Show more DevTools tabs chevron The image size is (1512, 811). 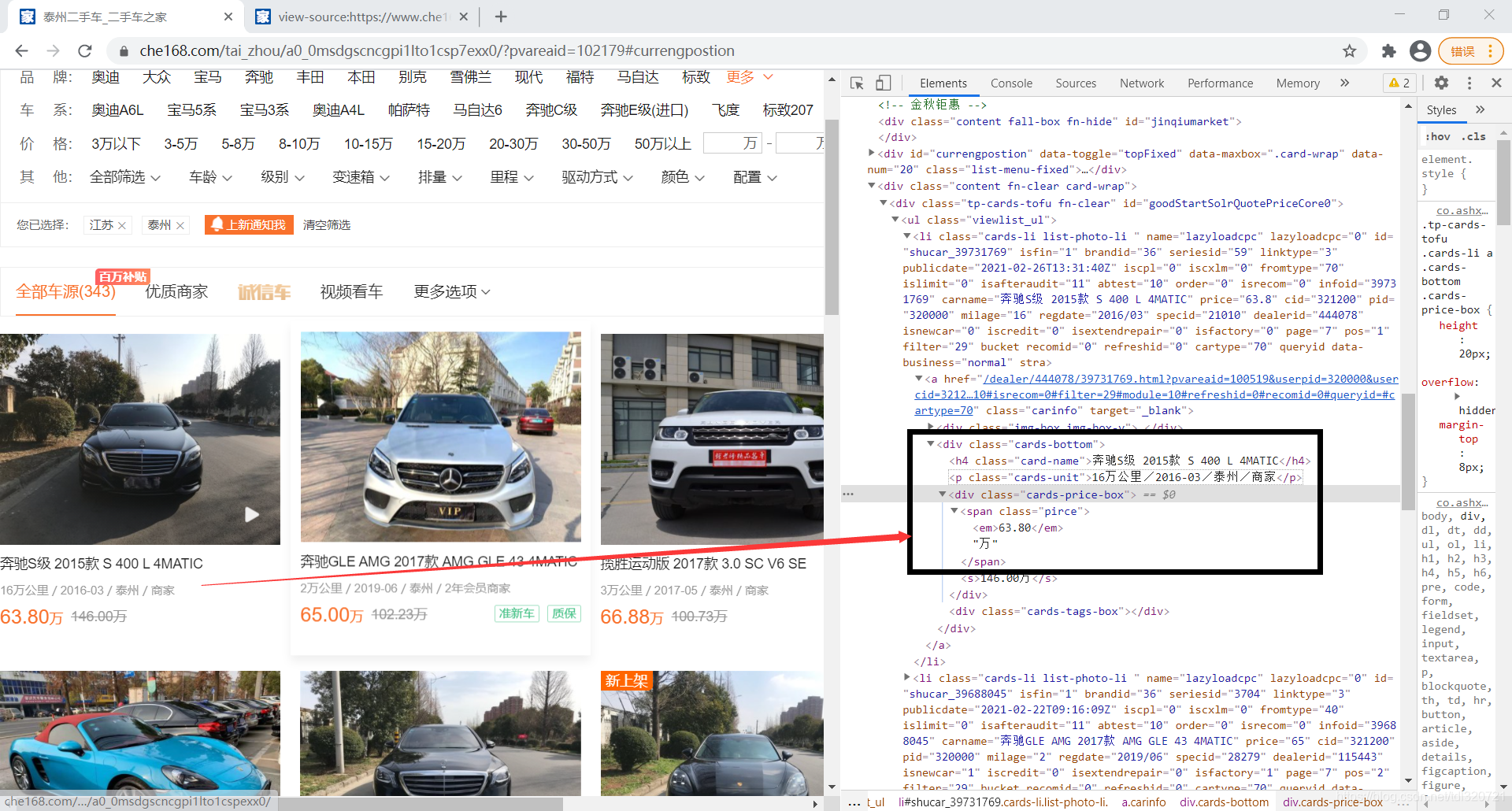click(x=1344, y=83)
